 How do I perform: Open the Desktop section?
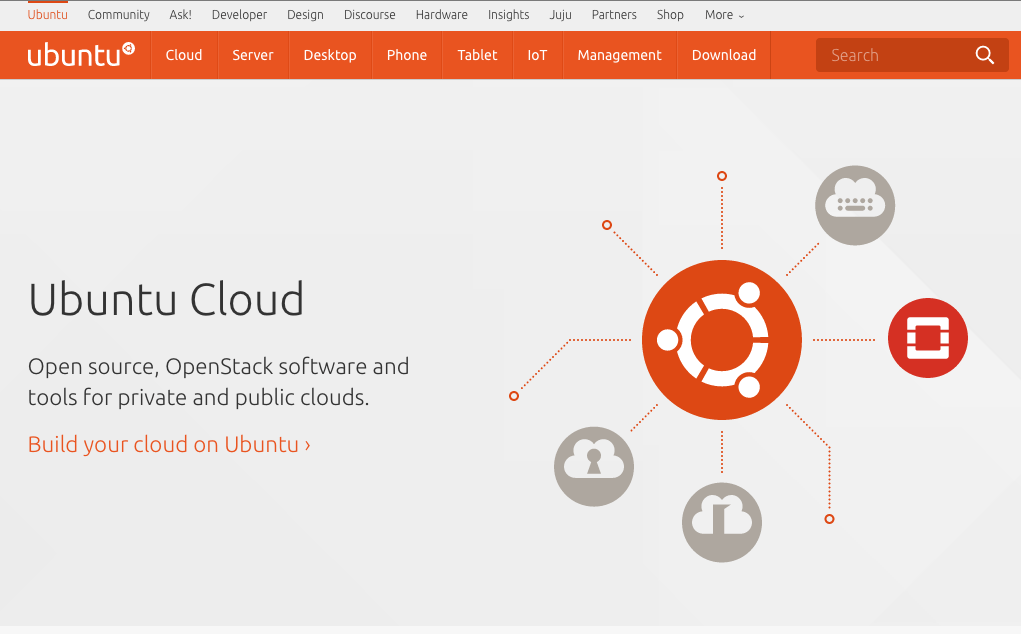pos(330,55)
